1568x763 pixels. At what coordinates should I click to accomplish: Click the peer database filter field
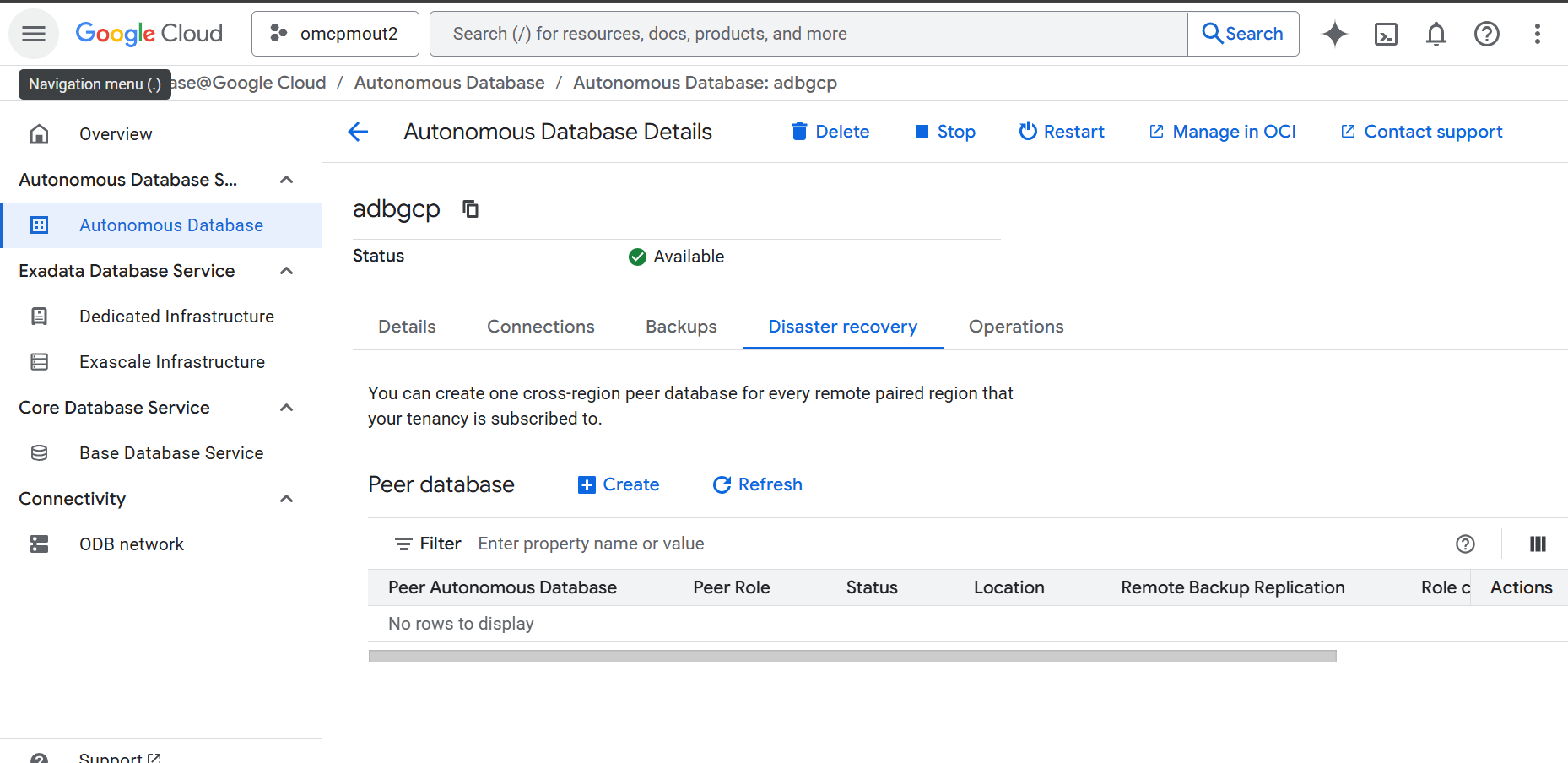point(591,543)
